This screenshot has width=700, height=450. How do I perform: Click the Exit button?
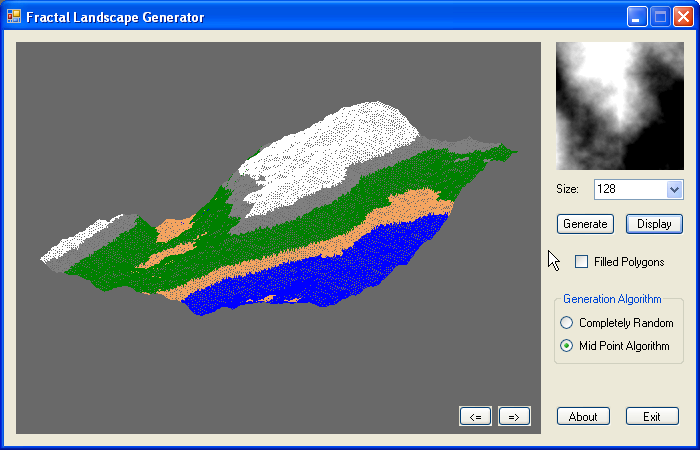pyautogui.click(x=652, y=417)
